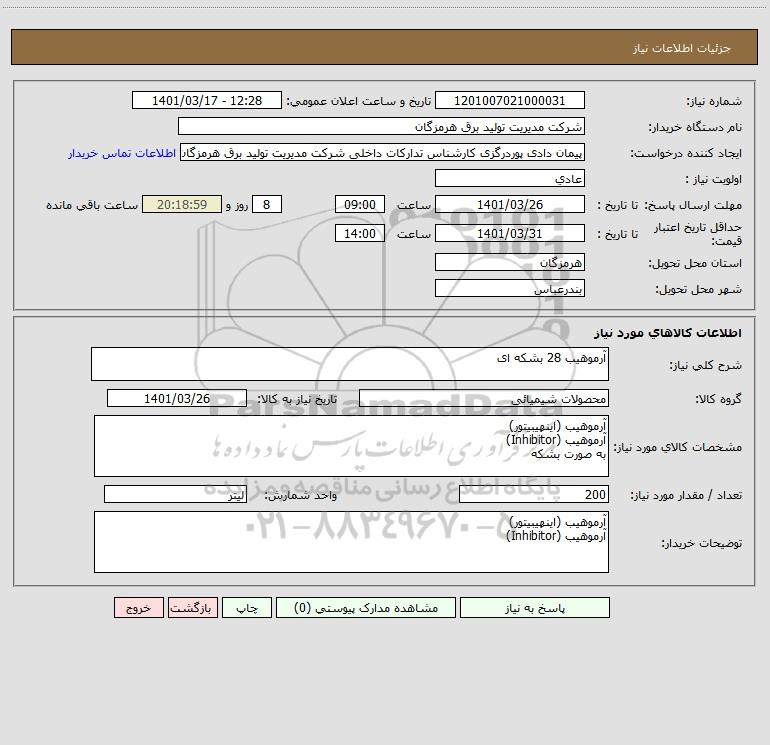Screen dimensions: 770x745
Task: Click label 'حداقل تاریخ اعتبار قیمت:'
Action: [x=698, y=234]
